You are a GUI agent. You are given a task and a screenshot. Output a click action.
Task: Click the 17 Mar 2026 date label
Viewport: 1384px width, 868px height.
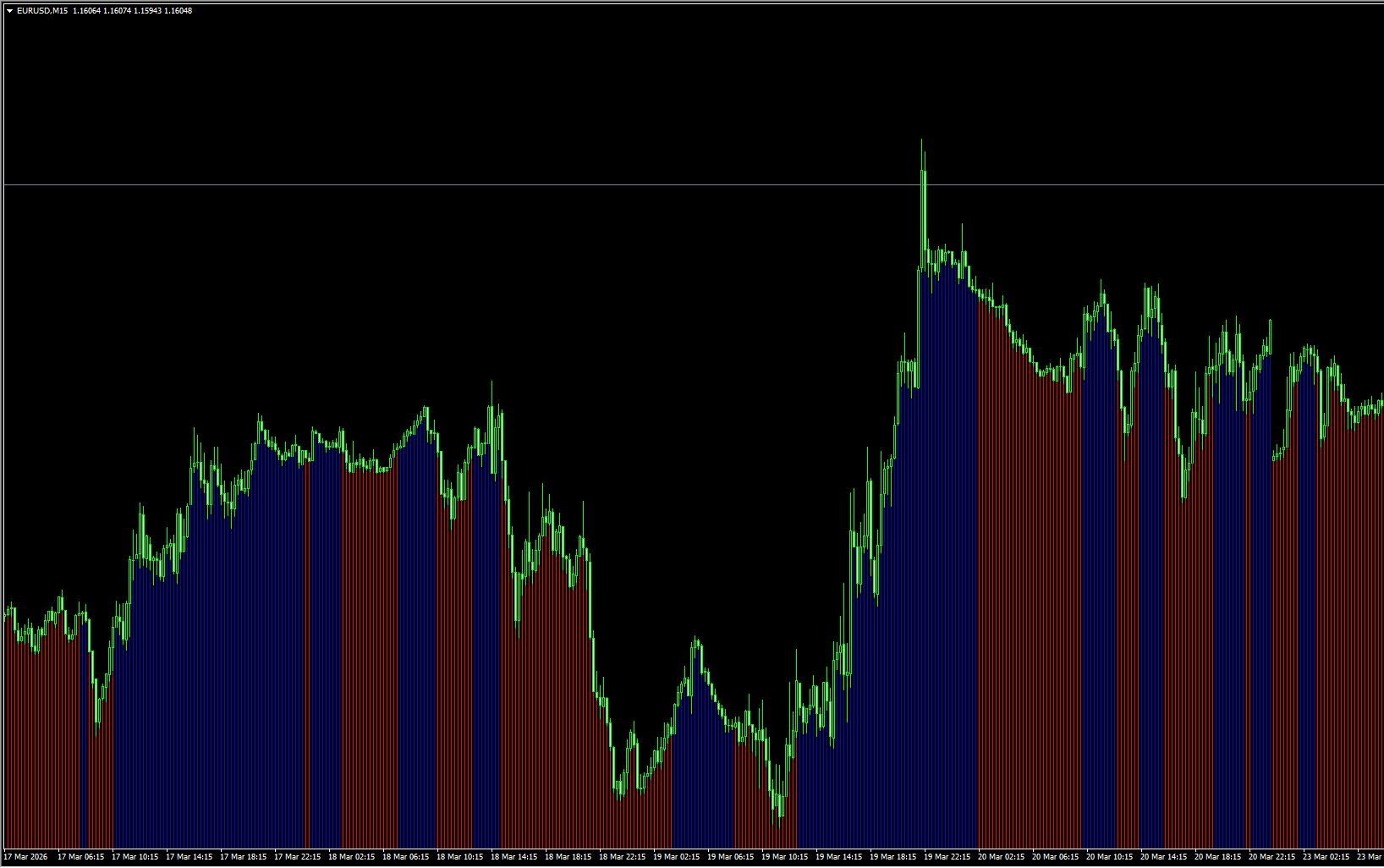point(26,857)
